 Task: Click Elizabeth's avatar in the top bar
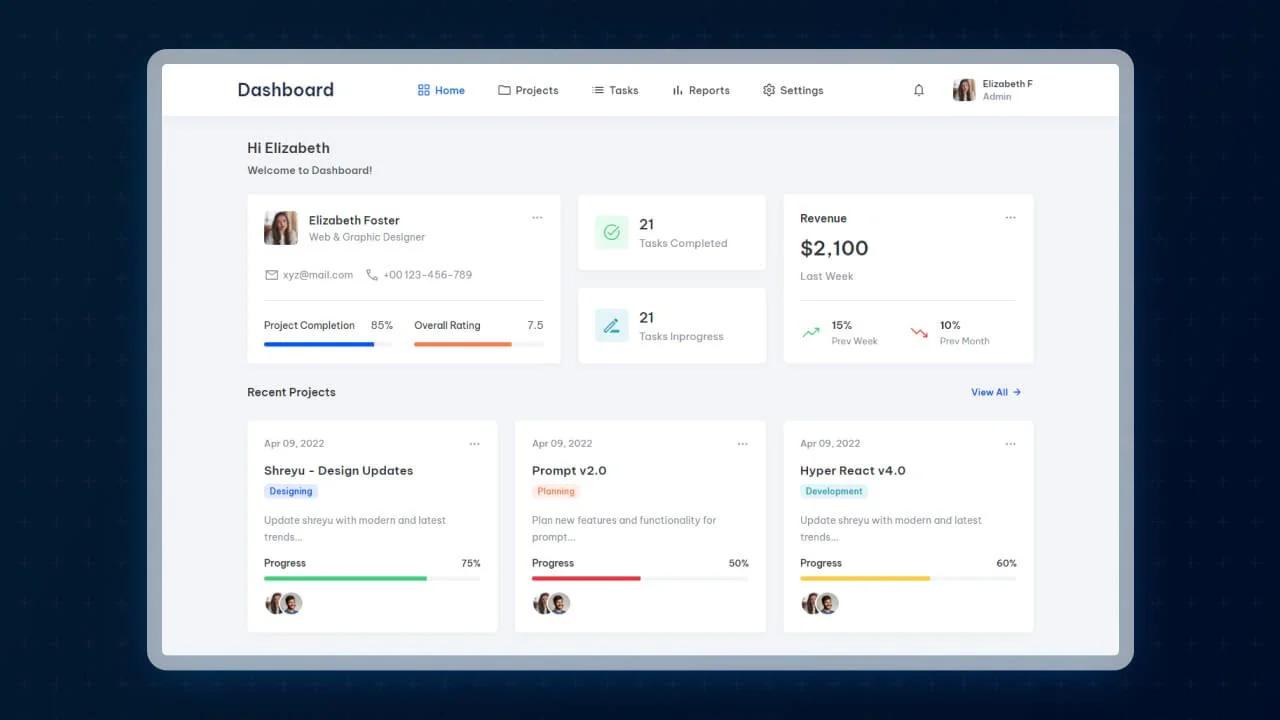pos(963,89)
